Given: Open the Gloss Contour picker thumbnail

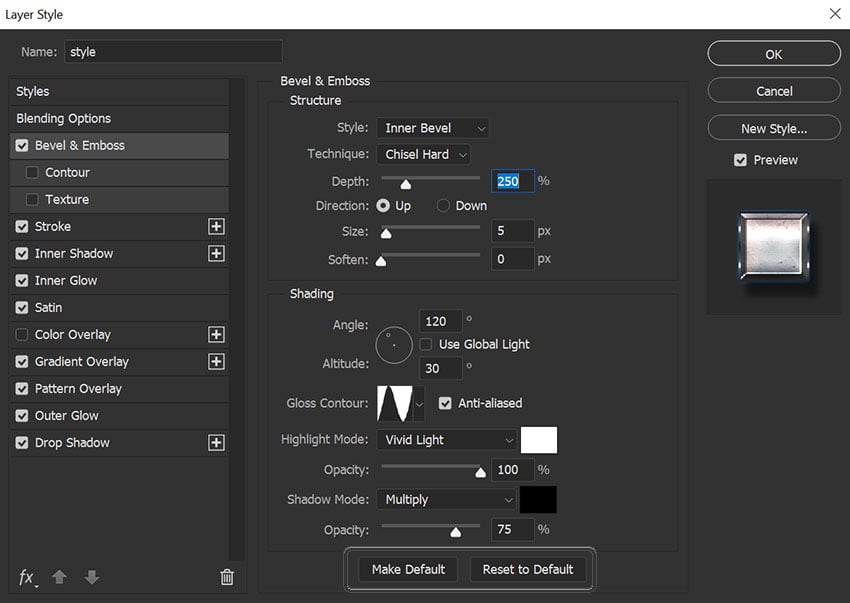Looking at the screenshot, I should tap(396, 403).
